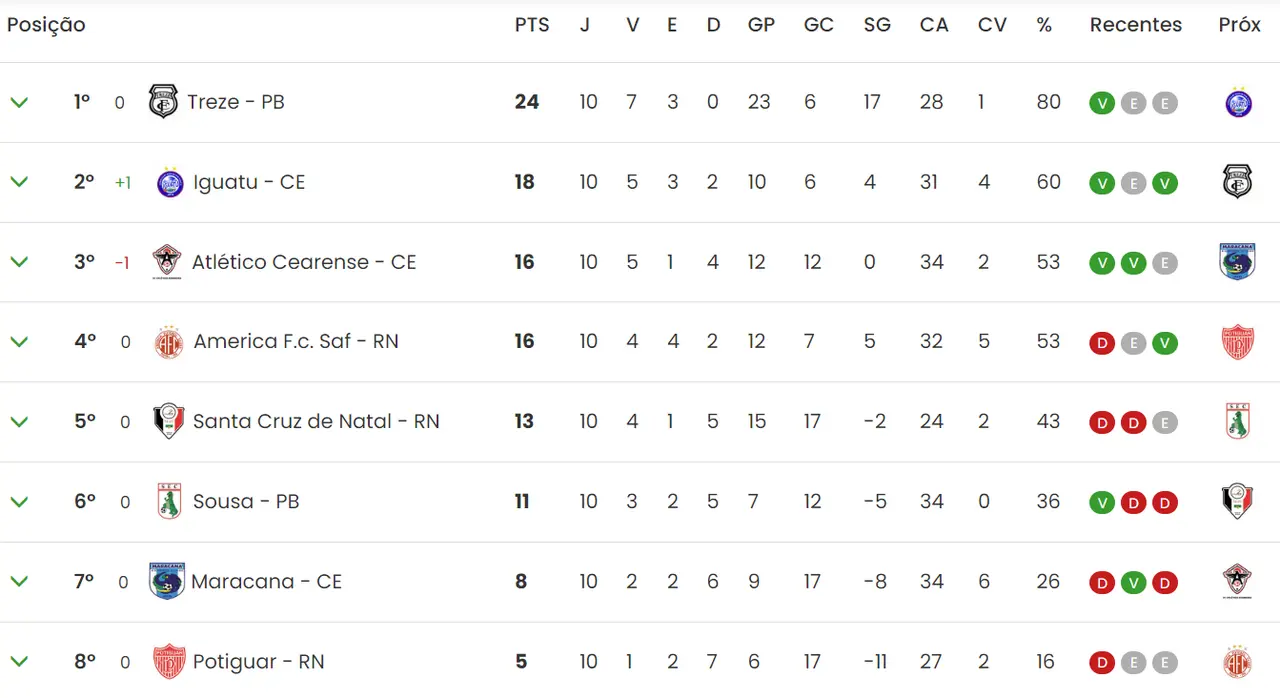The image size is (1280, 698).
Task: Click Treze's green V recent result badge
Action: click(x=1101, y=103)
